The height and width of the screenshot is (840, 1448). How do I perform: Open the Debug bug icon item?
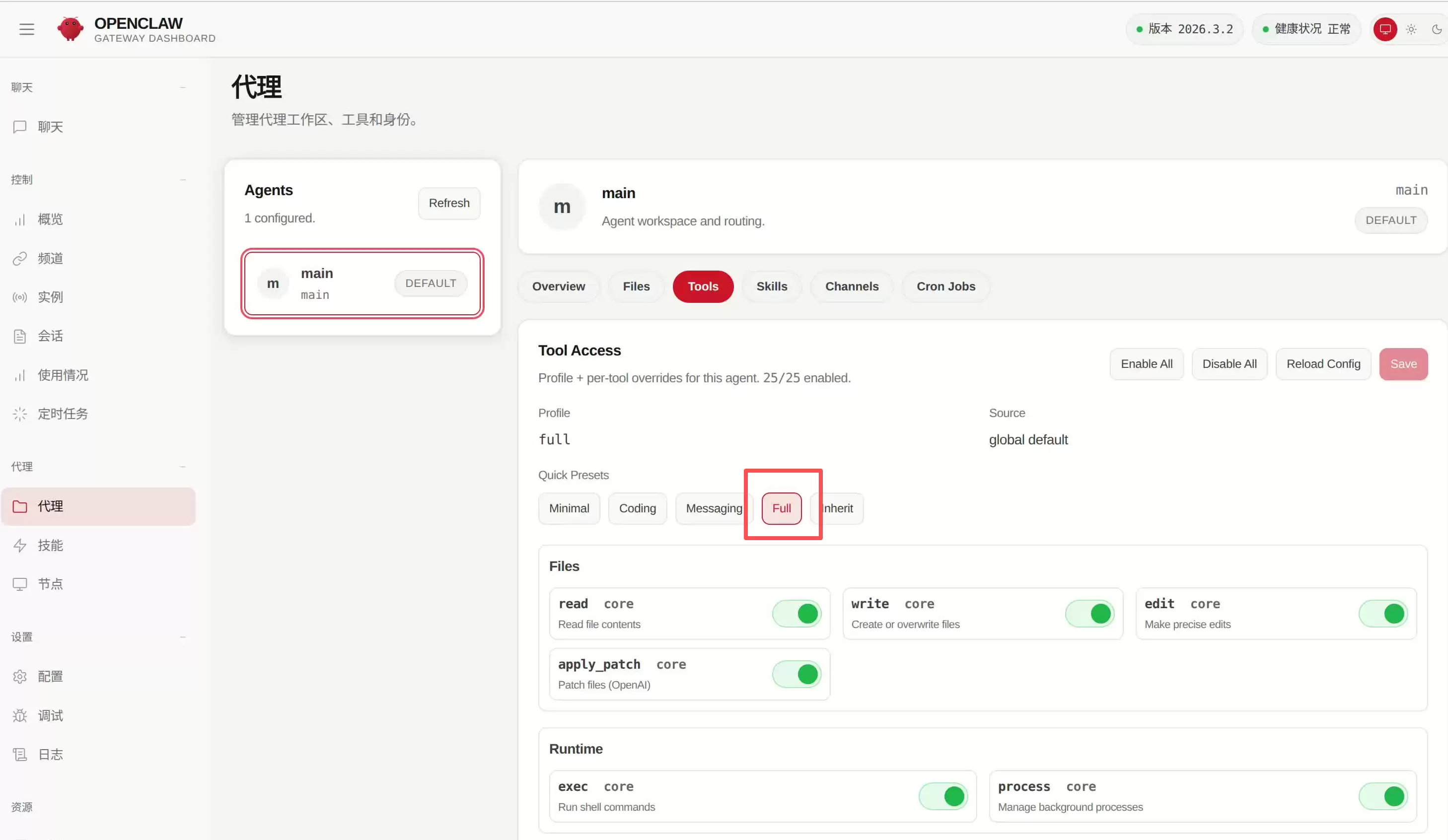click(x=19, y=715)
